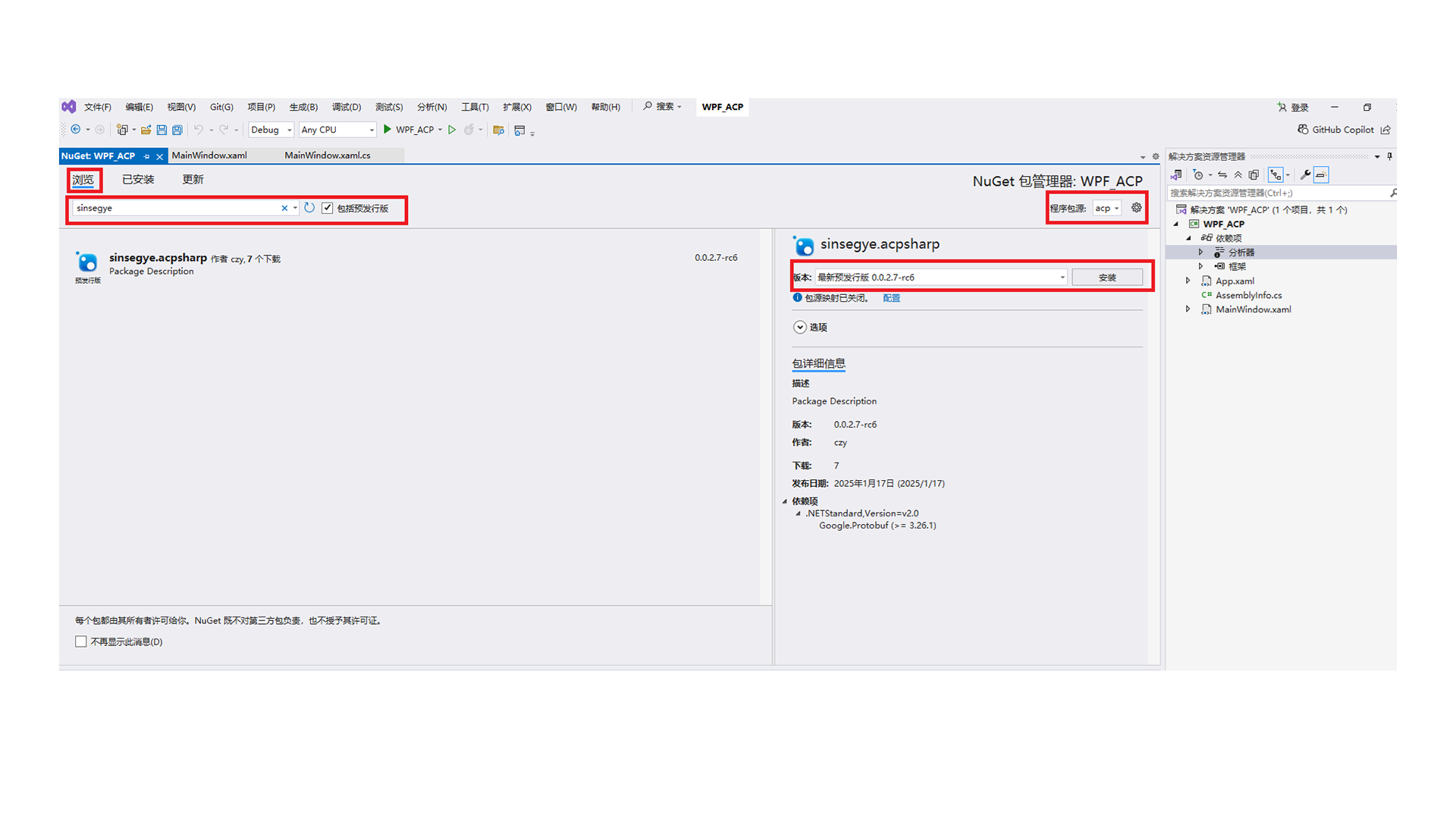Click the Start Without Debugging outlined arrow
Screen dimensions: 1456x819
(x=452, y=130)
